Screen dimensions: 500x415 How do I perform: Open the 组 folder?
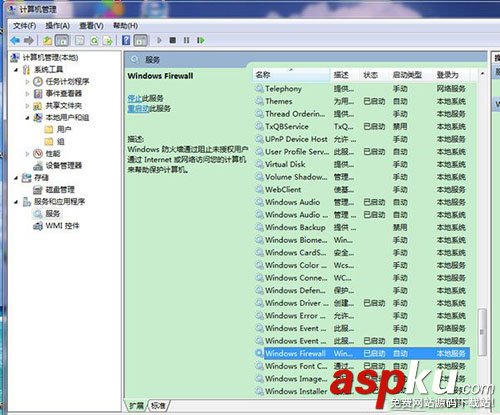click(x=60, y=142)
